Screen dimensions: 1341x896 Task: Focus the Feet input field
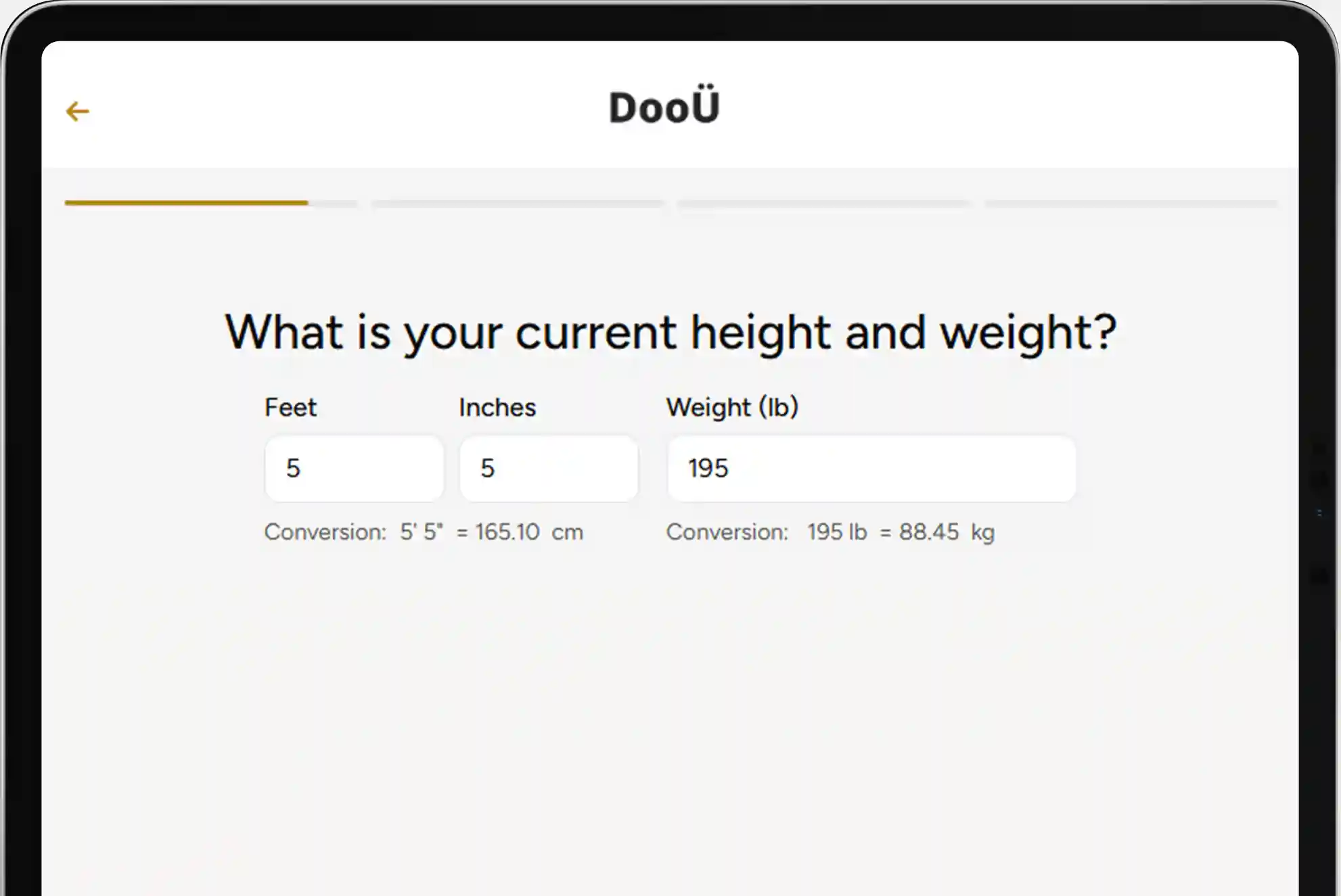coord(355,469)
